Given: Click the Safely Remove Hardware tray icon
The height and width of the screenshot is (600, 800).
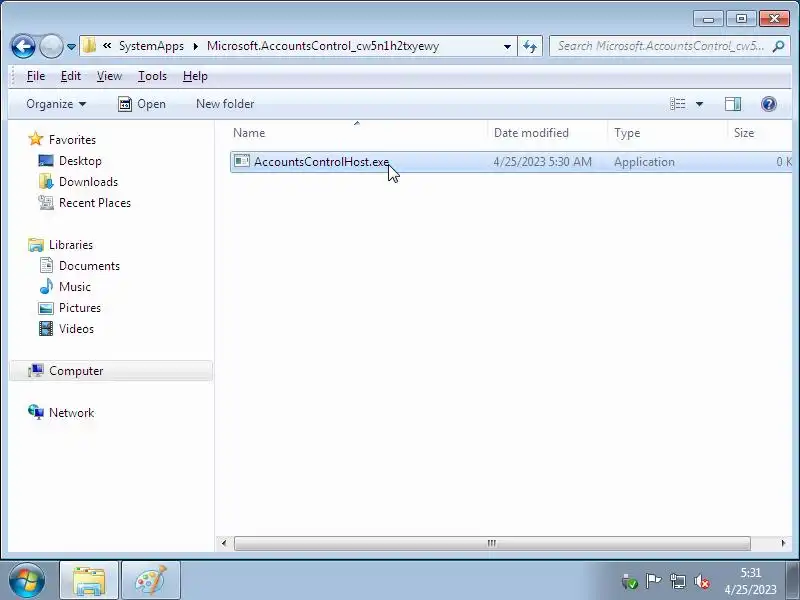Looking at the screenshot, I should point(630,581).
